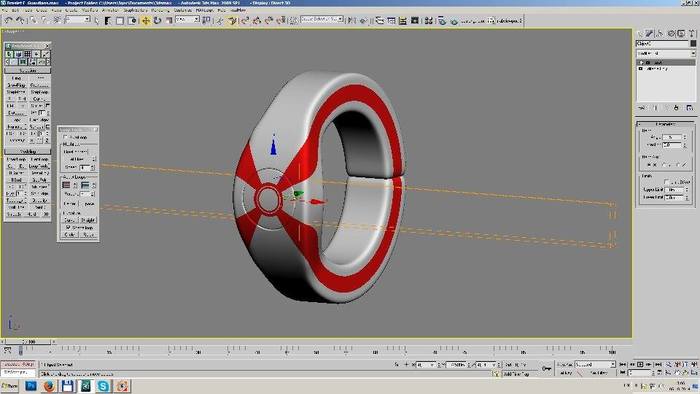Screen dimensions: 700x394
Task: Toggle Maximize Viewport in bottom-right corner
Action: [695, 373]
